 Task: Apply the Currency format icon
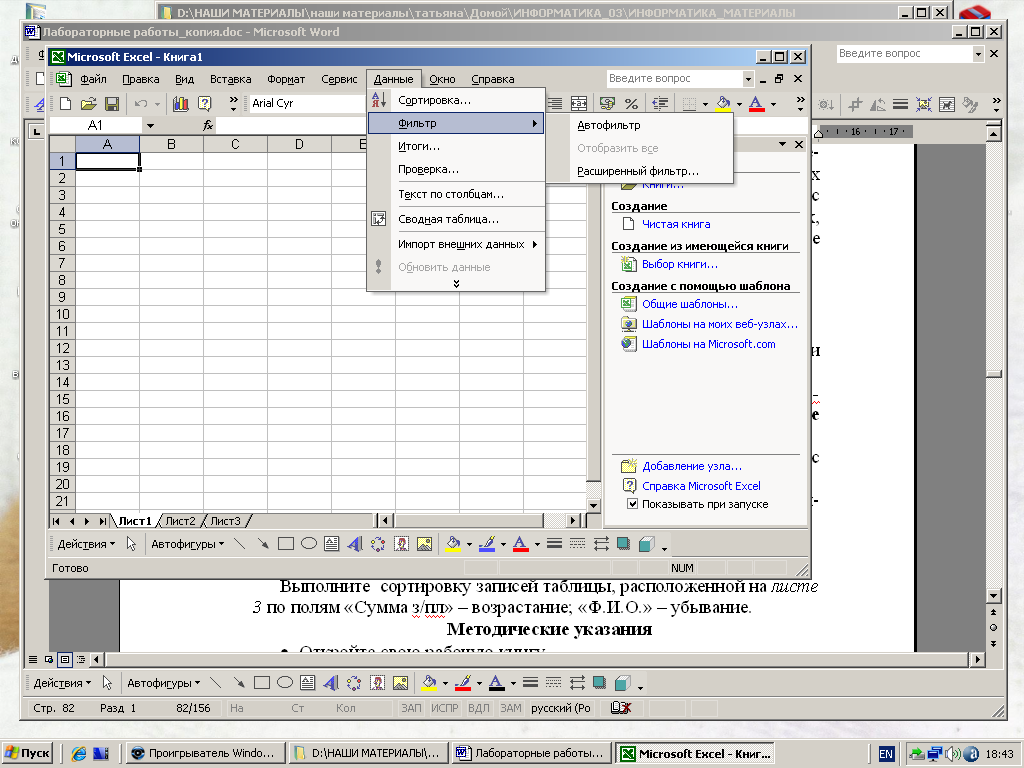[x=607, y=103]
